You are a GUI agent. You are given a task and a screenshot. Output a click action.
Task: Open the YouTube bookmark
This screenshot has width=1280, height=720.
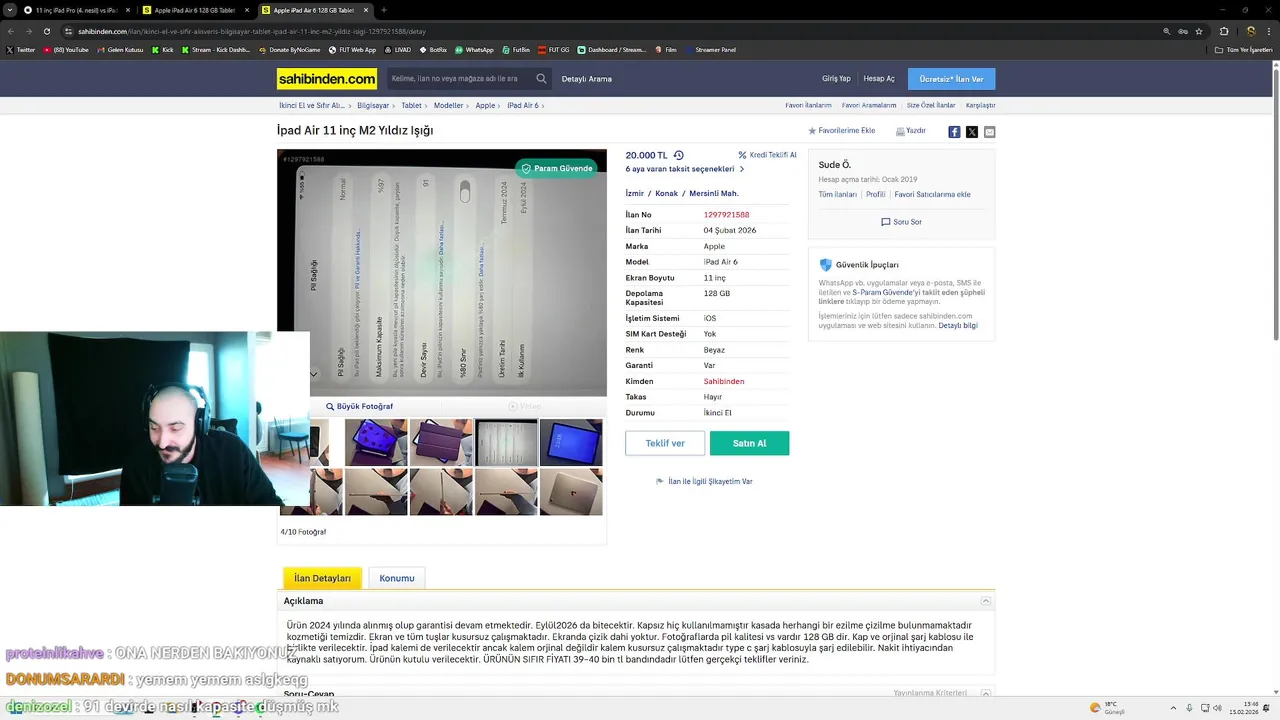pyautogui.click(x=66, y=49)
